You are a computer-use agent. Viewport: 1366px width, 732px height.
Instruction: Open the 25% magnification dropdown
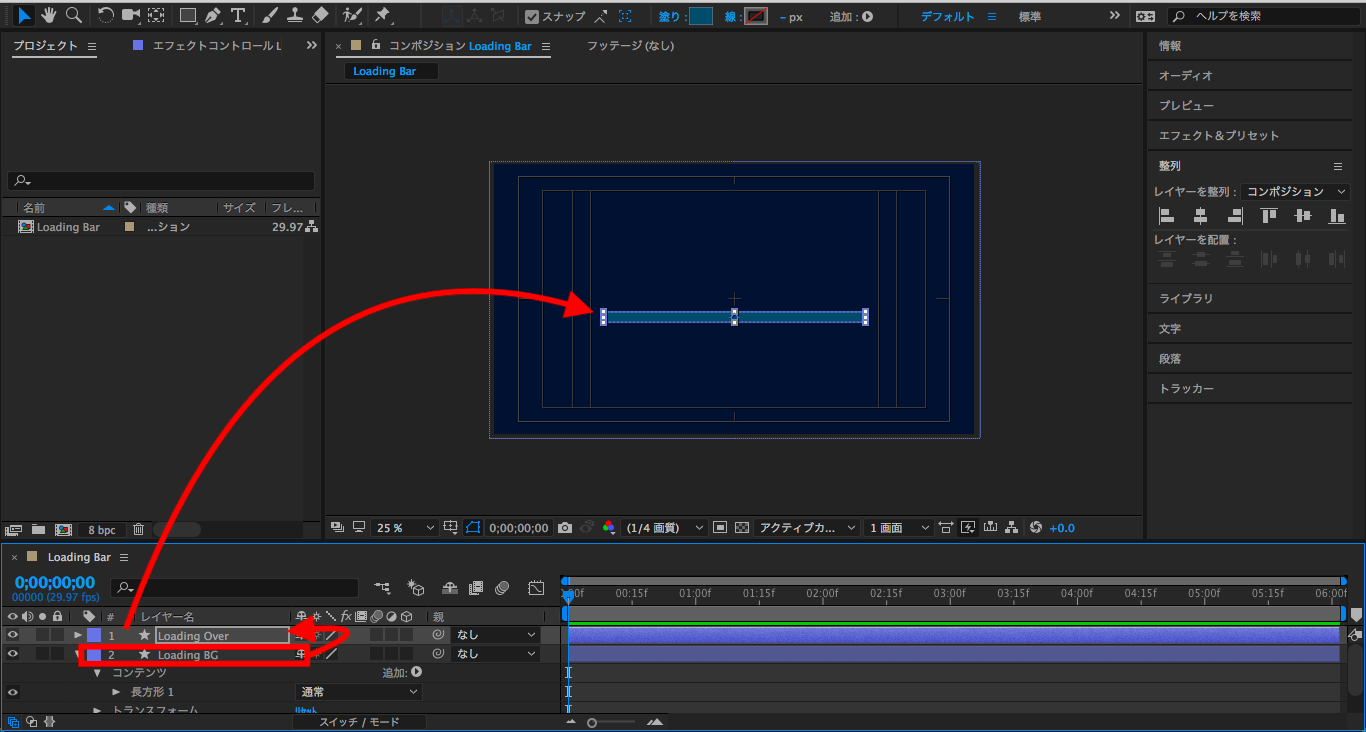pyautogui.click(x=405, y=528)
